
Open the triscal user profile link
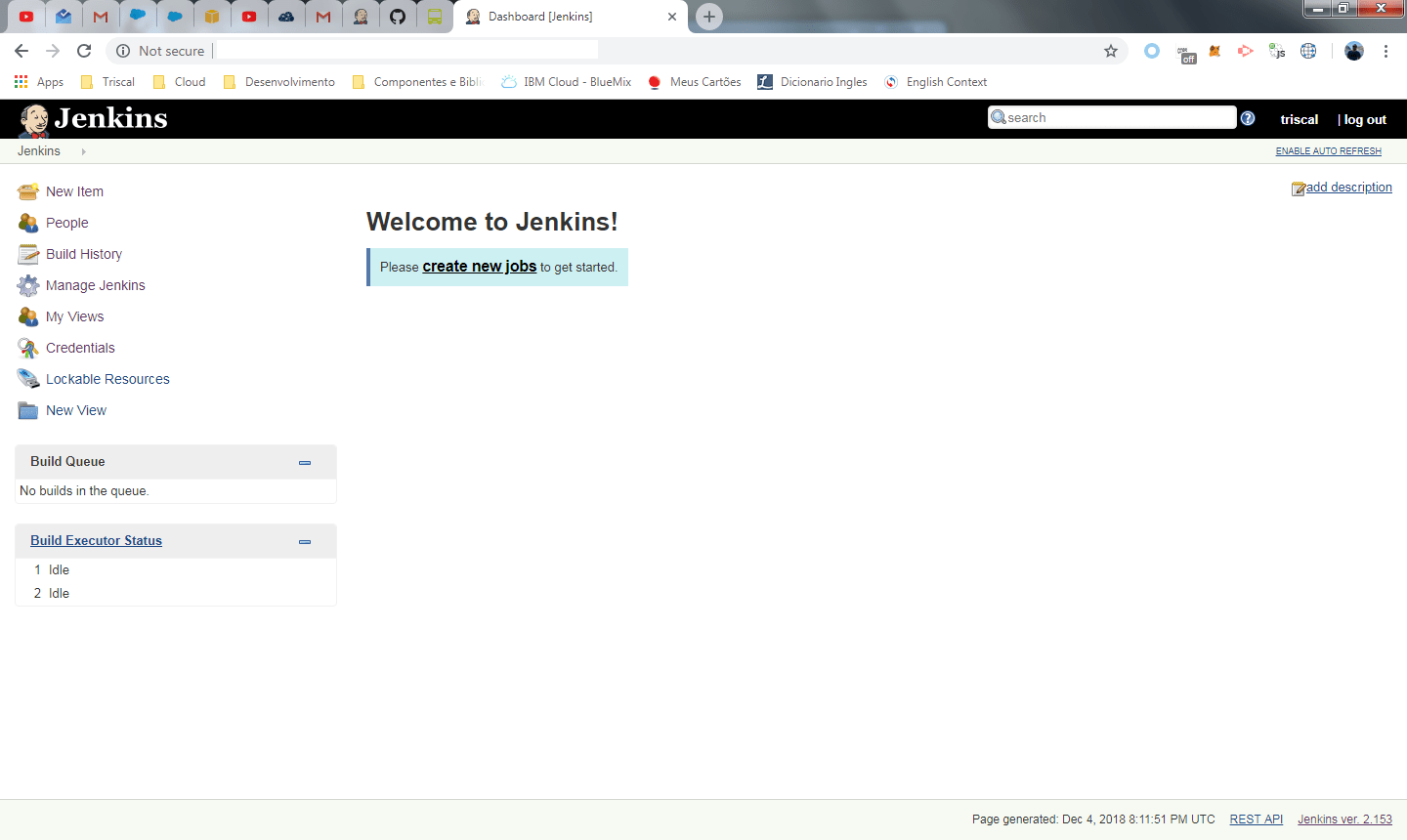[1300, 119]
